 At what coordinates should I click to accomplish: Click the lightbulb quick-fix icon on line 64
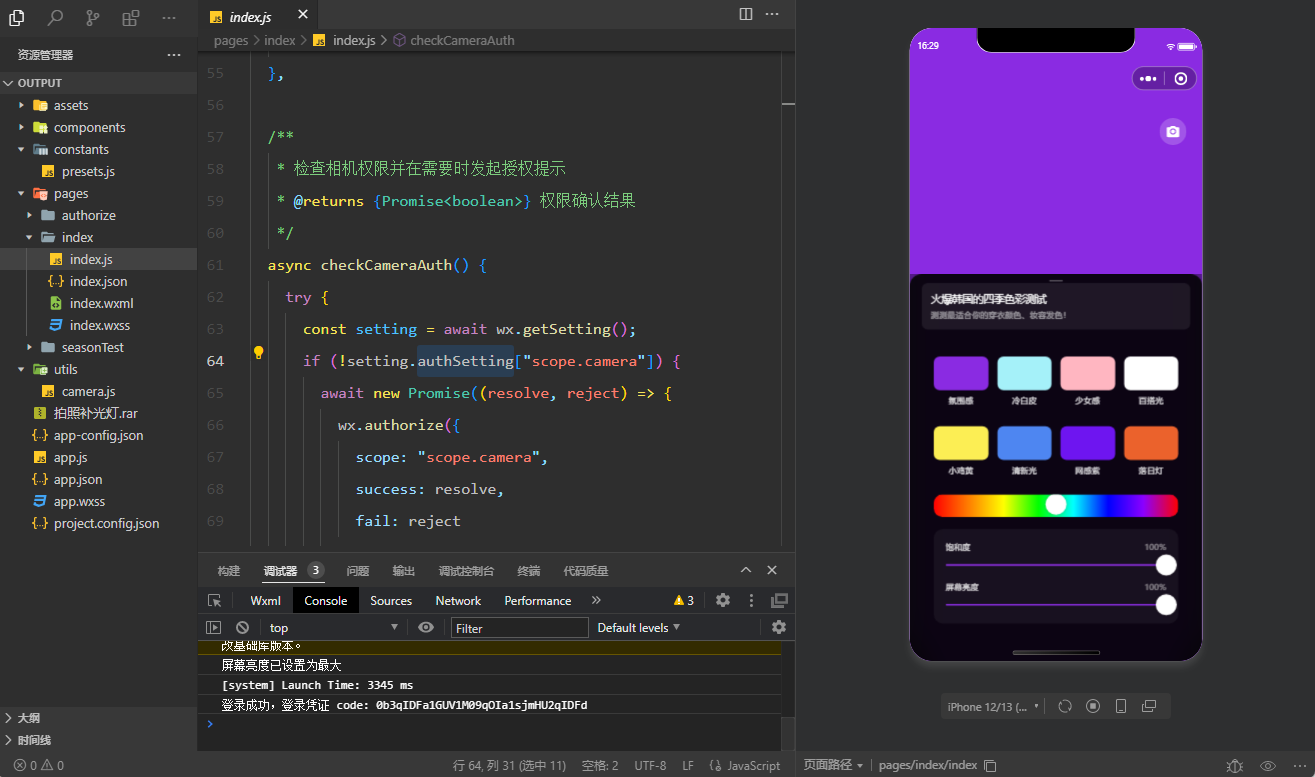pos(258,353)
